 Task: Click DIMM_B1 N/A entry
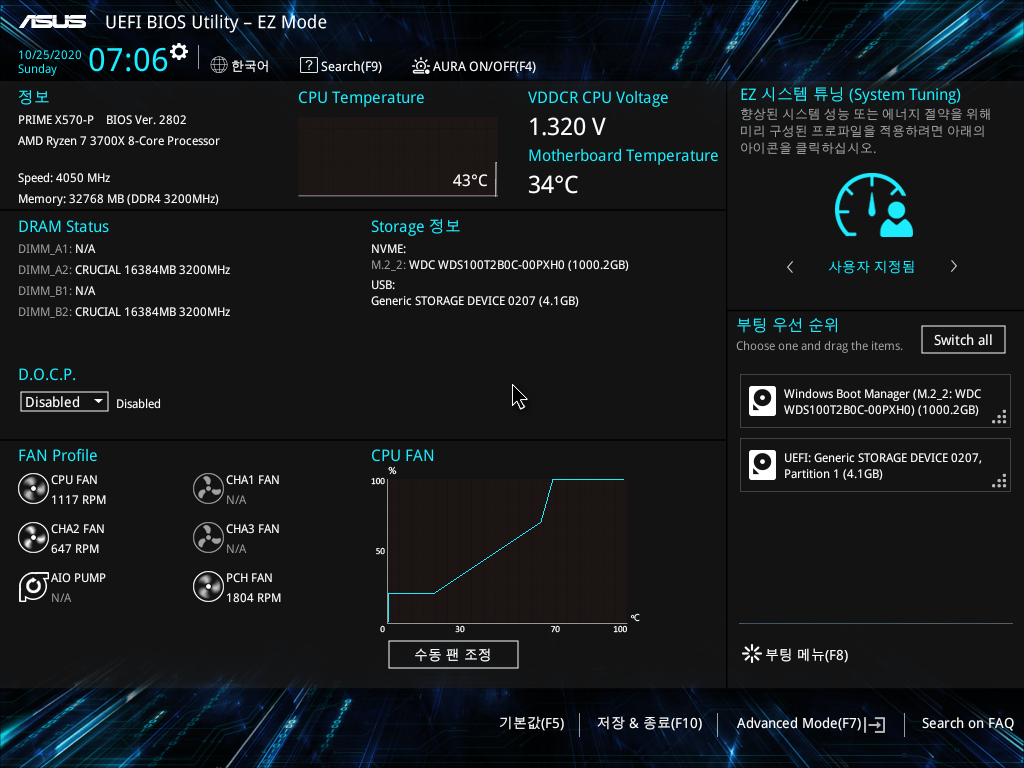click(57, 291)
